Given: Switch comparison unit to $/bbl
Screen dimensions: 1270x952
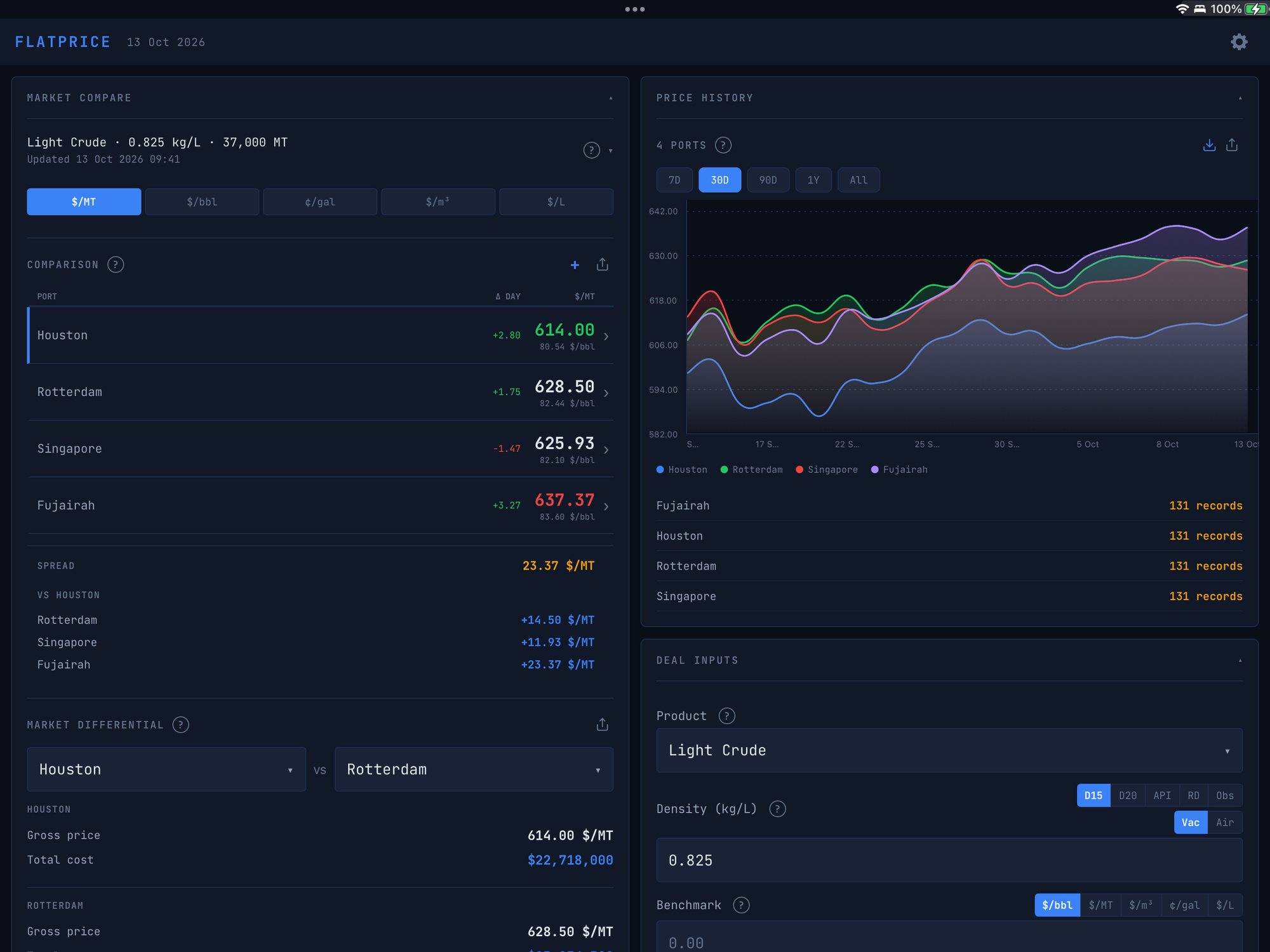Looking at the screenshot, I should click(x=202, y=201).
